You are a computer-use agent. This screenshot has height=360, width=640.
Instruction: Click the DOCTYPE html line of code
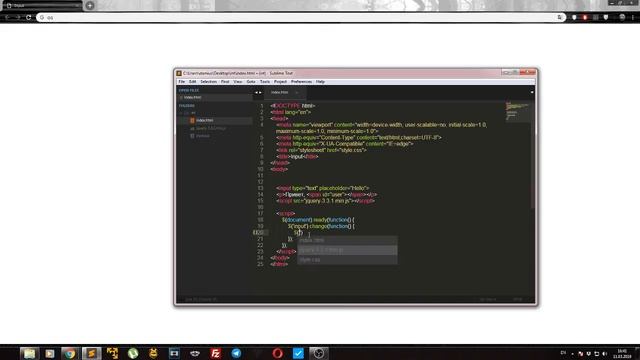(293, 106)
